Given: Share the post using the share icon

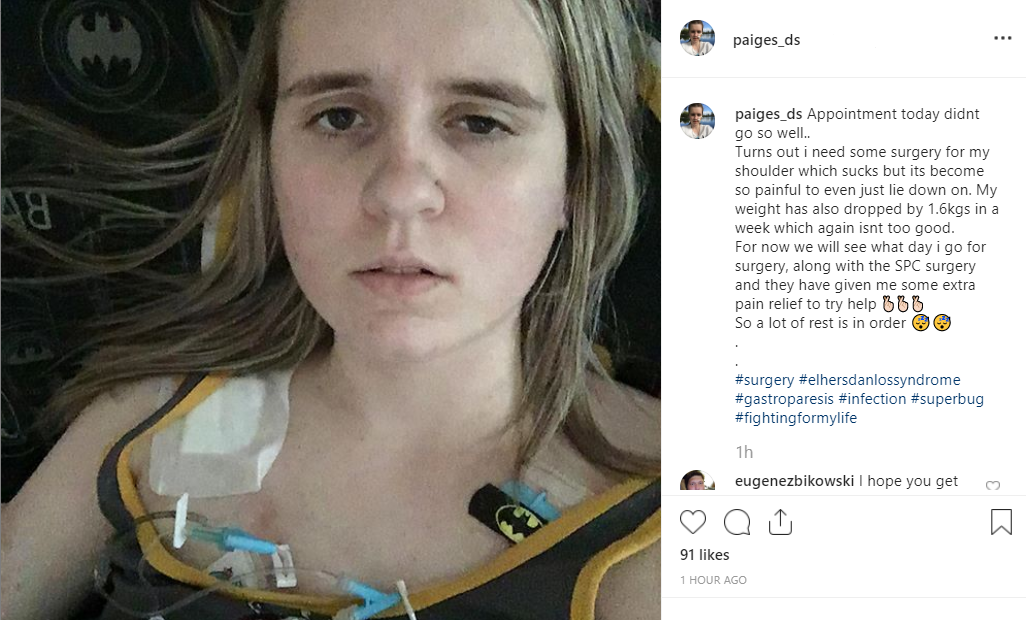Looking at the screenshot, I should (x=780, y=521).
